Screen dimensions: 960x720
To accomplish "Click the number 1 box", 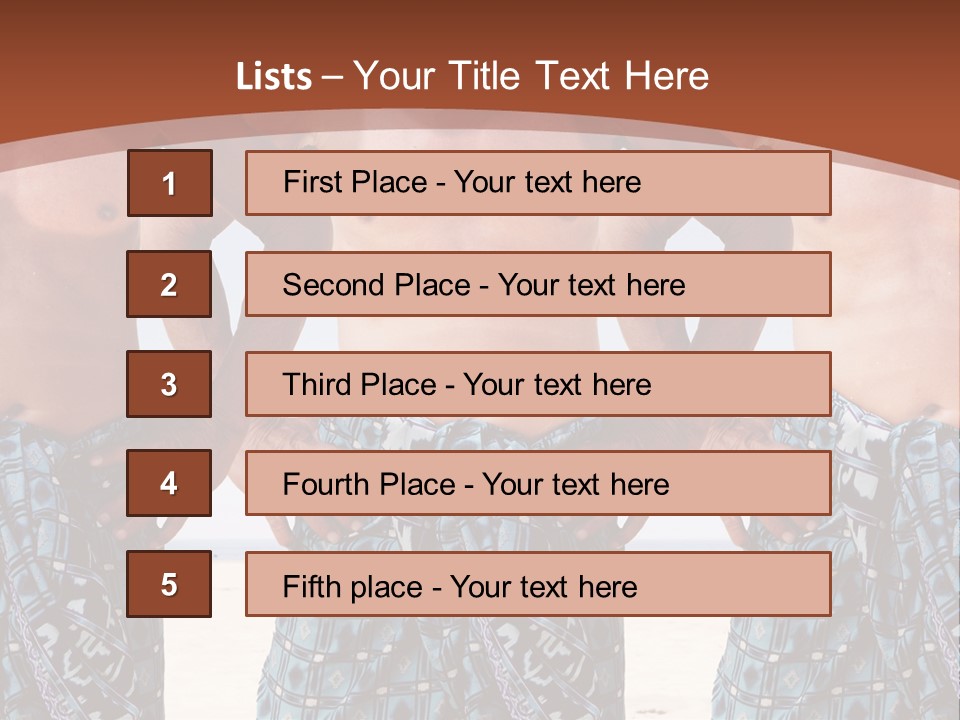I will click(169, 183).
